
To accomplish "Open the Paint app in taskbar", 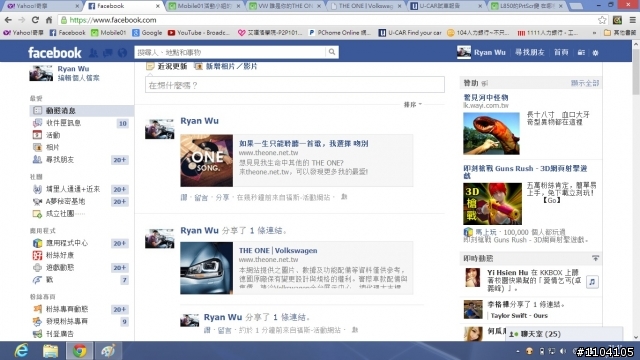I will [108, 351].
